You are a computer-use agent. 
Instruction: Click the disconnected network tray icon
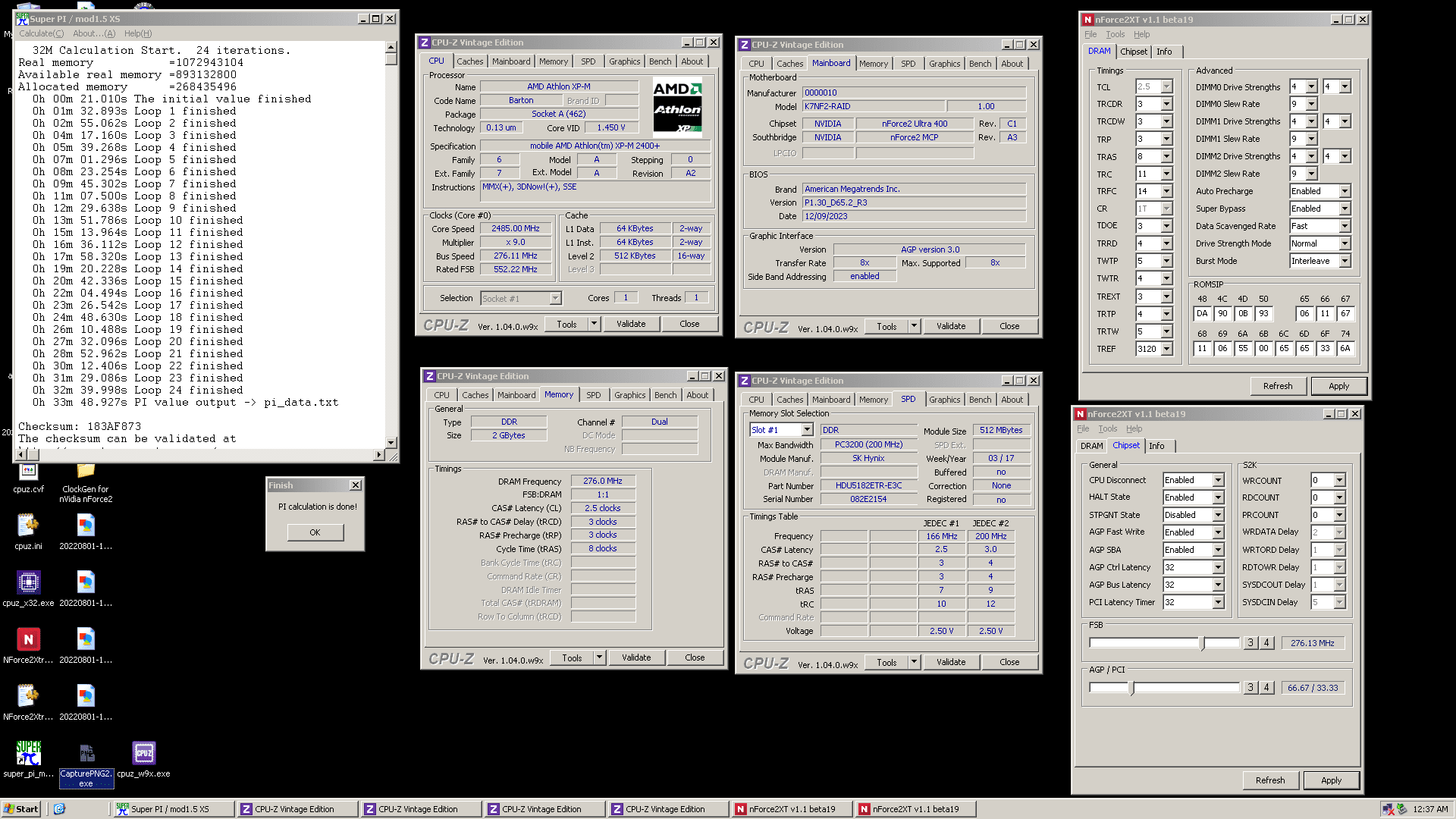(1388, 809)
